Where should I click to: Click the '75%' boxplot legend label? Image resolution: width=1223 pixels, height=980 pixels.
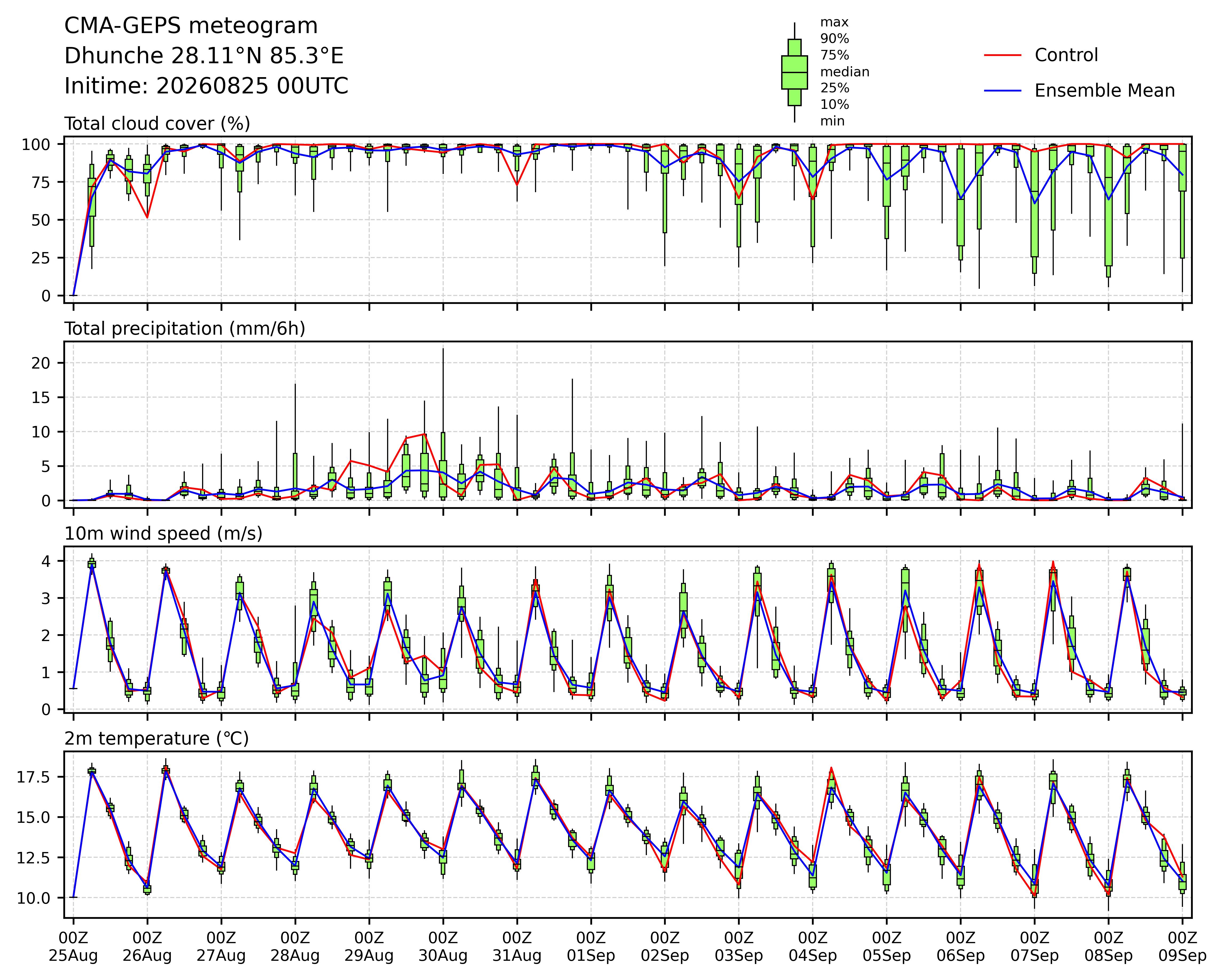pyautogui.click(x=835, y=56)
